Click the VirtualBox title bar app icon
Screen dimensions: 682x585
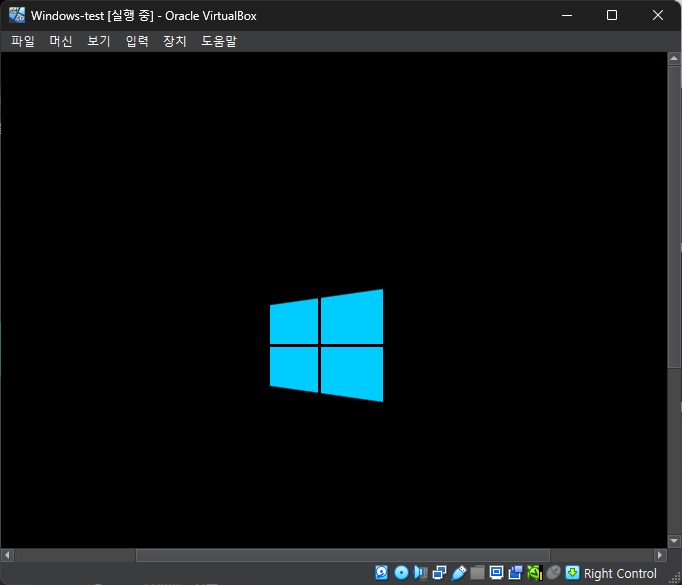coord(17,15)
